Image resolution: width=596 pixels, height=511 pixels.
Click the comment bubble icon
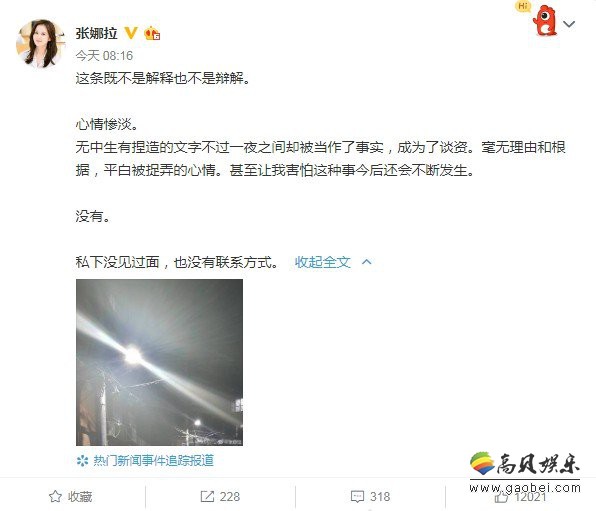[x=357, y=497]
